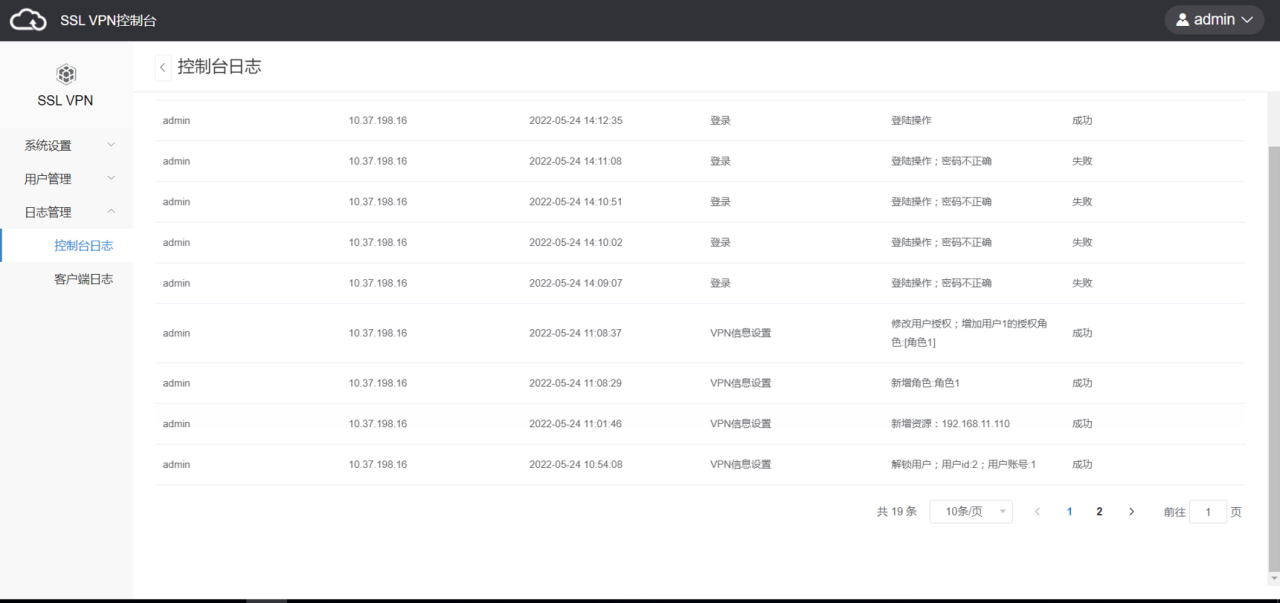Select the 日志管理 sidebar menu
The width and height of the screenshot is (1280, 603).
pos(66,212)
